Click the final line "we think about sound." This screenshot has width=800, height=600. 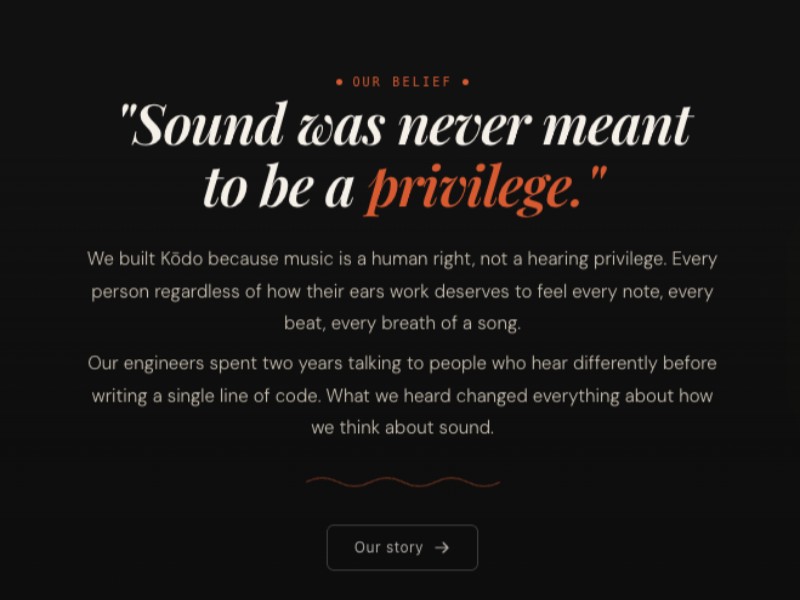pyautogui.click(x=402, y=427)
